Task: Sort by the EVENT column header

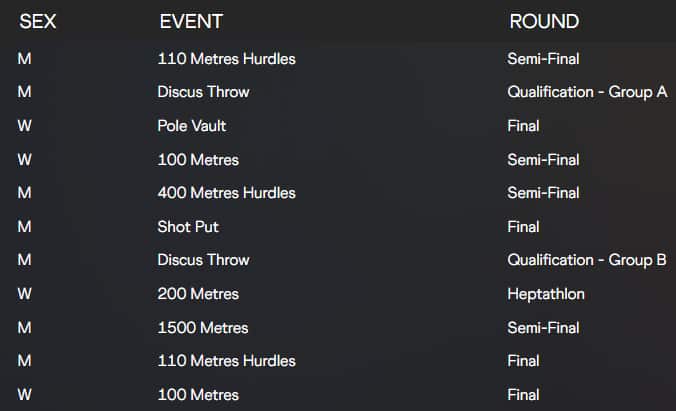Action: [x=191, y=21]
